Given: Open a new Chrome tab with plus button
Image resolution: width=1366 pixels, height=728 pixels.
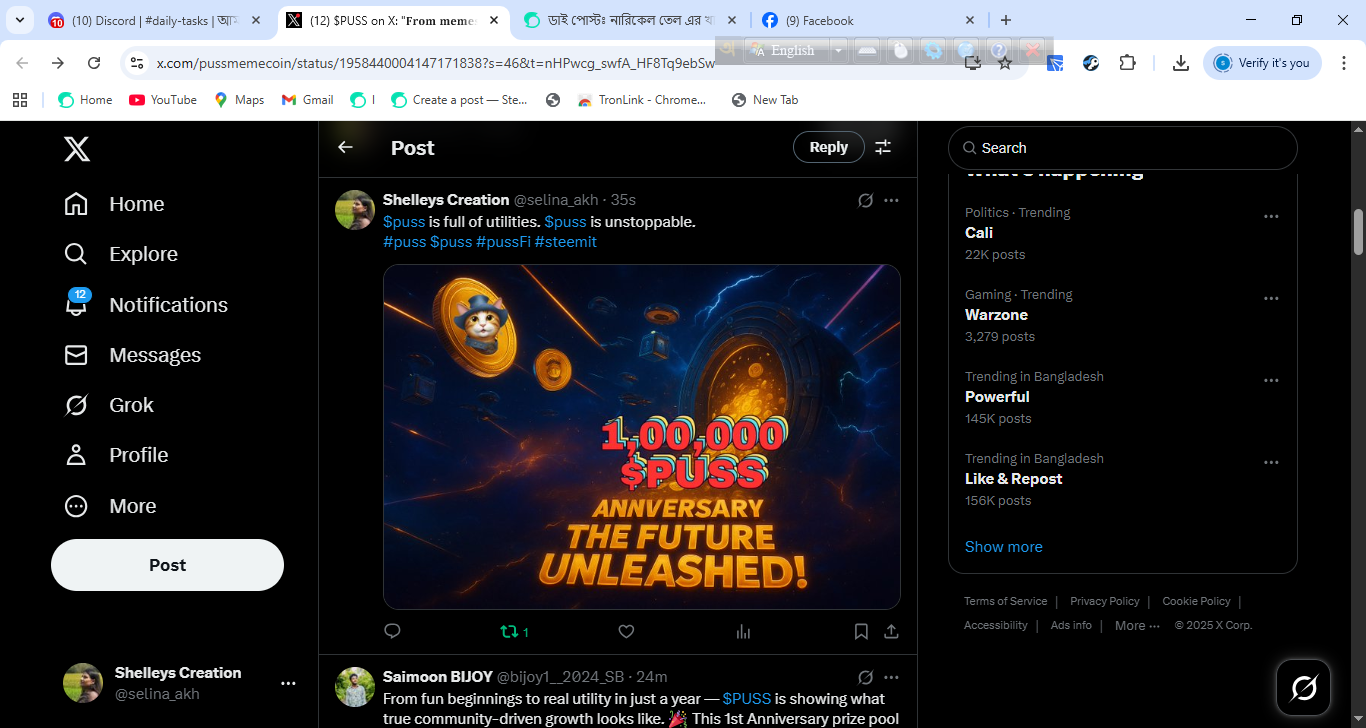Looking at the screenshot, I should pos(1006,20).
